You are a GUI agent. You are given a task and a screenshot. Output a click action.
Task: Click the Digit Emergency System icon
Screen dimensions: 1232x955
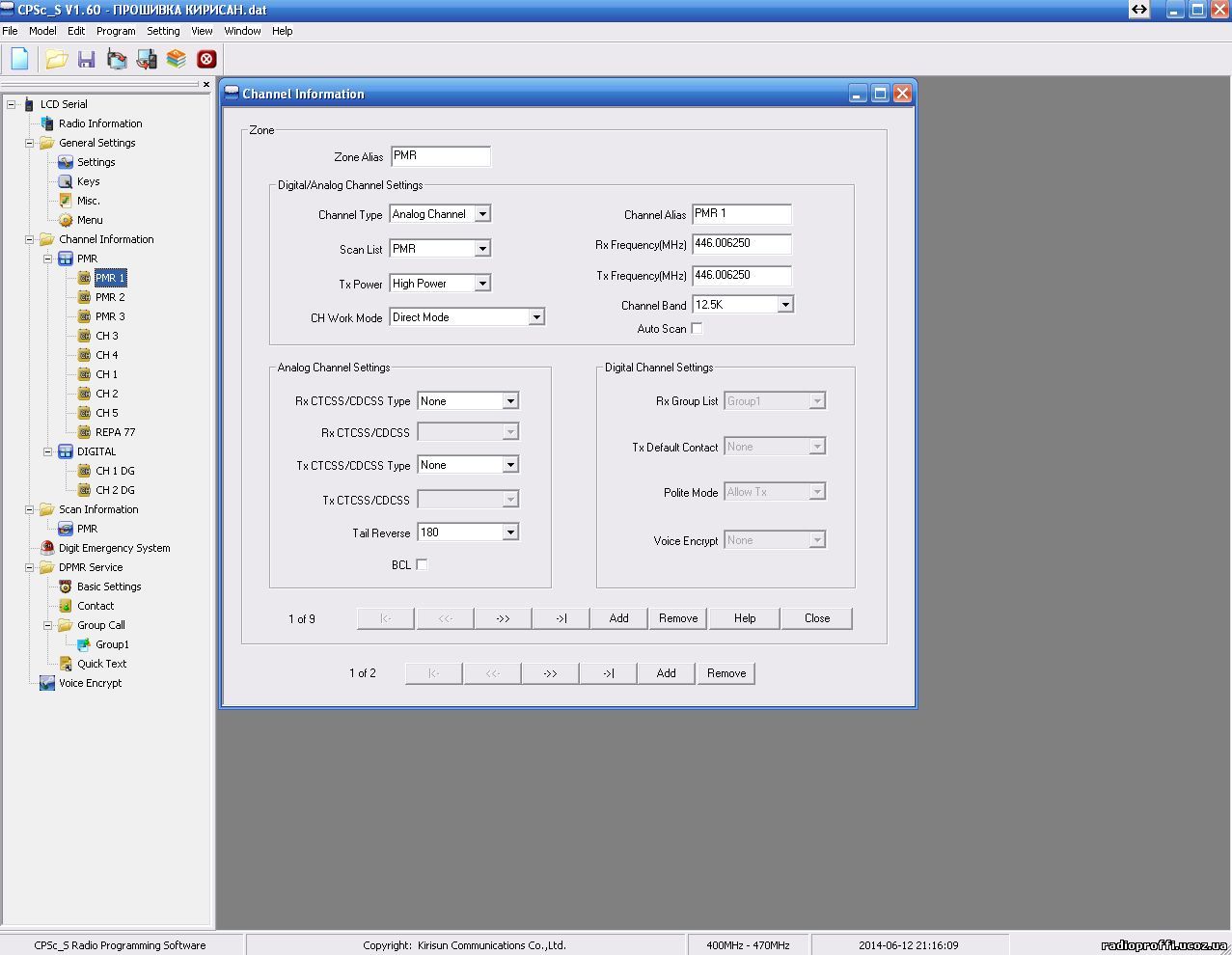[46, 548]
